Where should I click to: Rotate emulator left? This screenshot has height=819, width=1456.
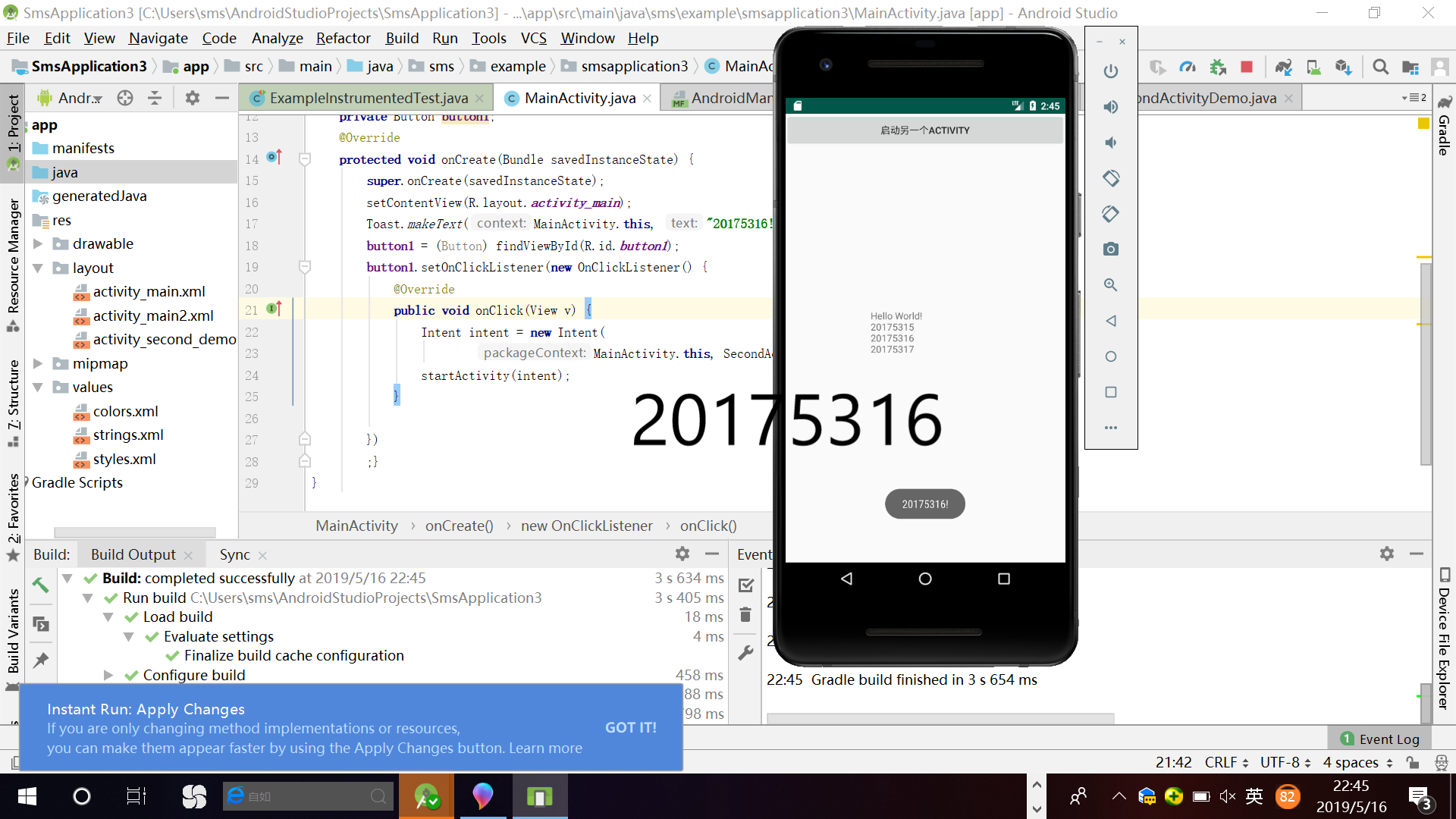pyautogui.click(x=1110, y=178)
